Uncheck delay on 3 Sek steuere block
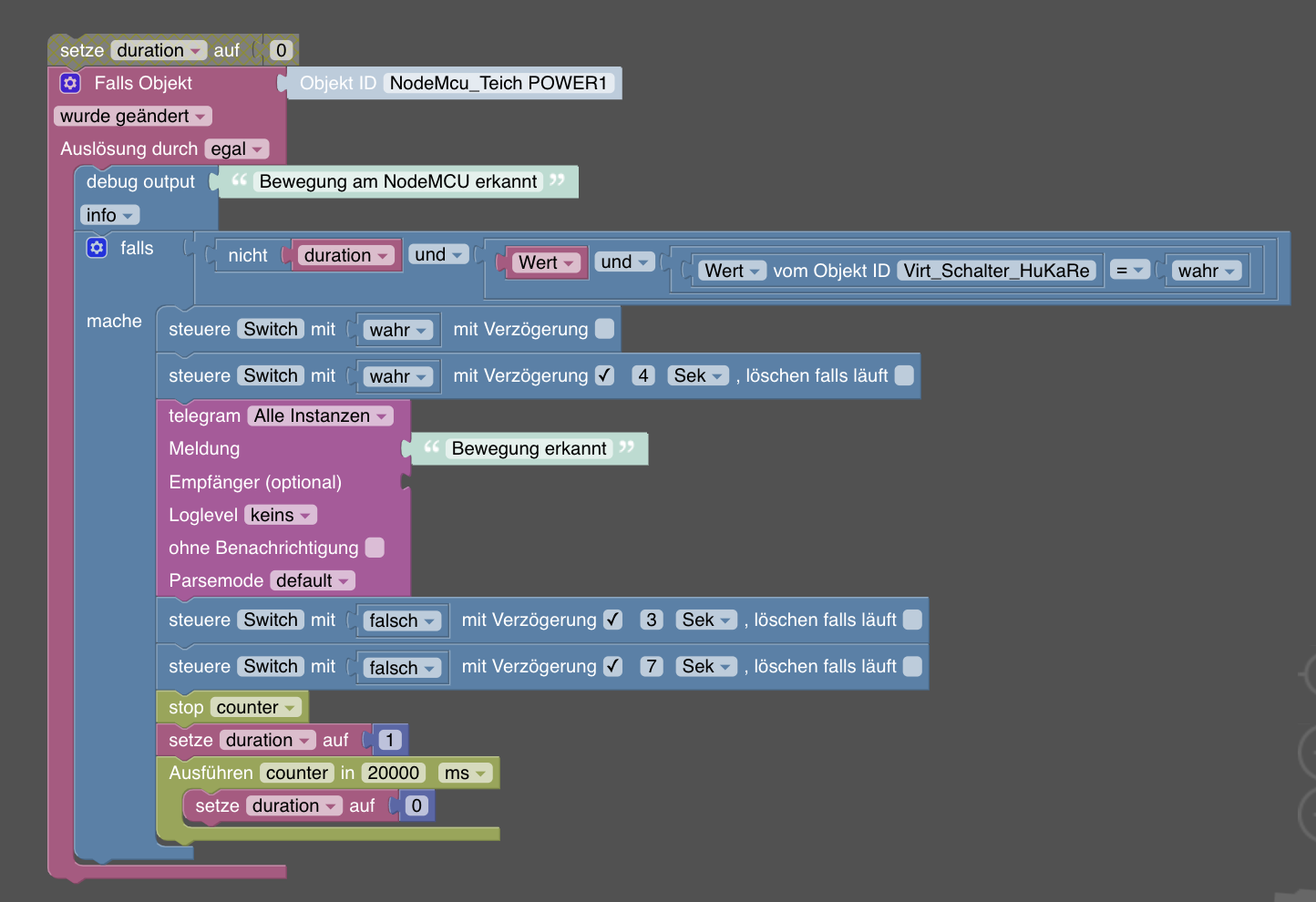 tap(612, 620)
